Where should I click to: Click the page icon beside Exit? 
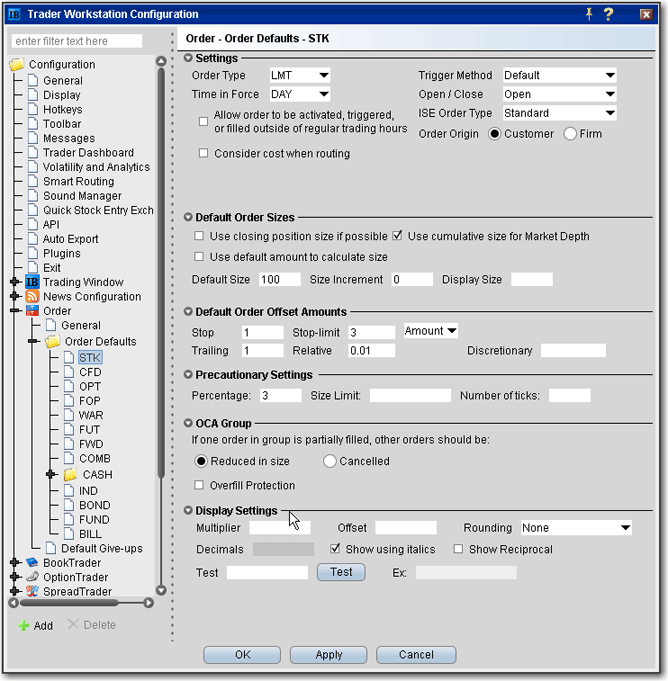(x=33, y=267)
